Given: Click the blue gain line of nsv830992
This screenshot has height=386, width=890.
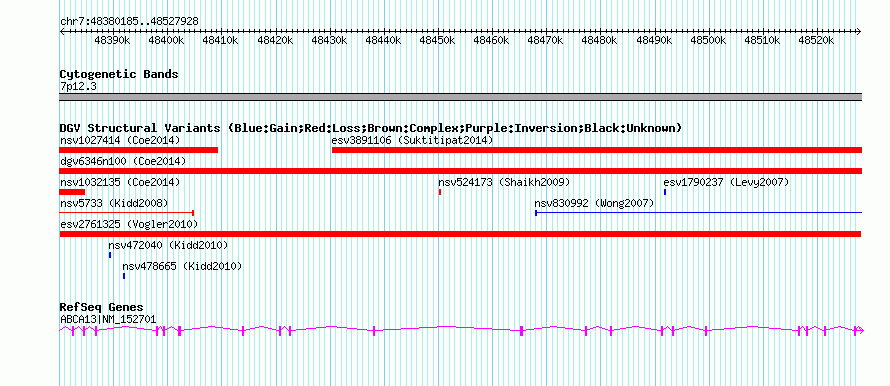Looking at the screenshot, I should pyautogui.click(x=698, y=213).
